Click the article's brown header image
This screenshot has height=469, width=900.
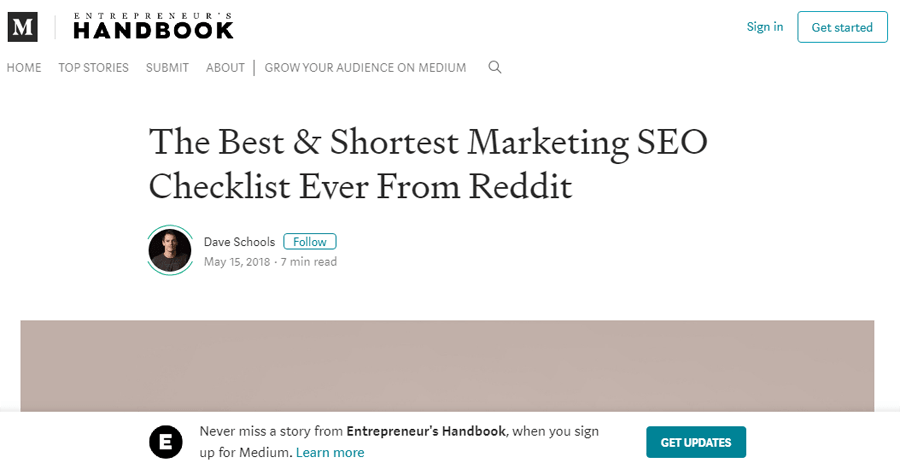[x=447, y=366]
